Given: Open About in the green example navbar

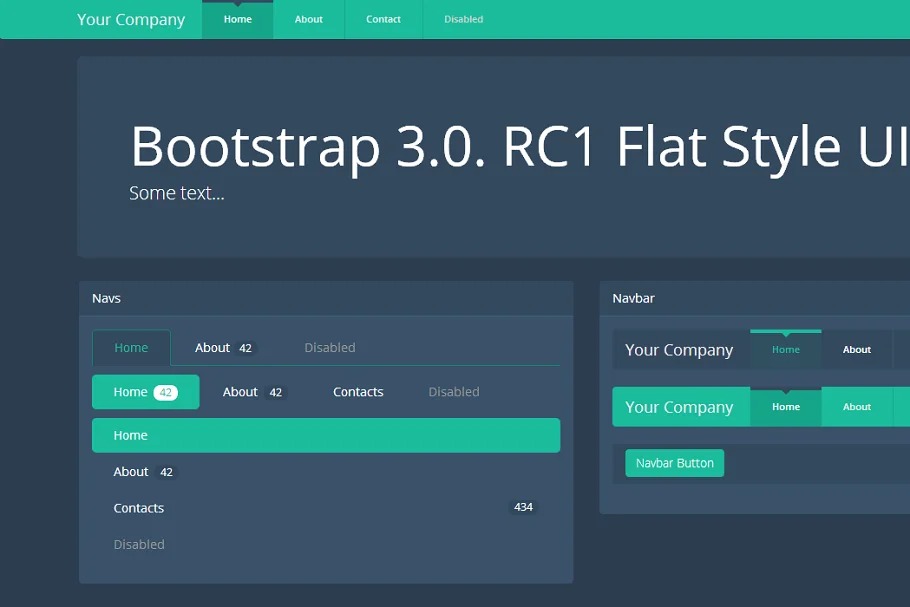Looking at the screenshot, I should click(x=857, y=407).
